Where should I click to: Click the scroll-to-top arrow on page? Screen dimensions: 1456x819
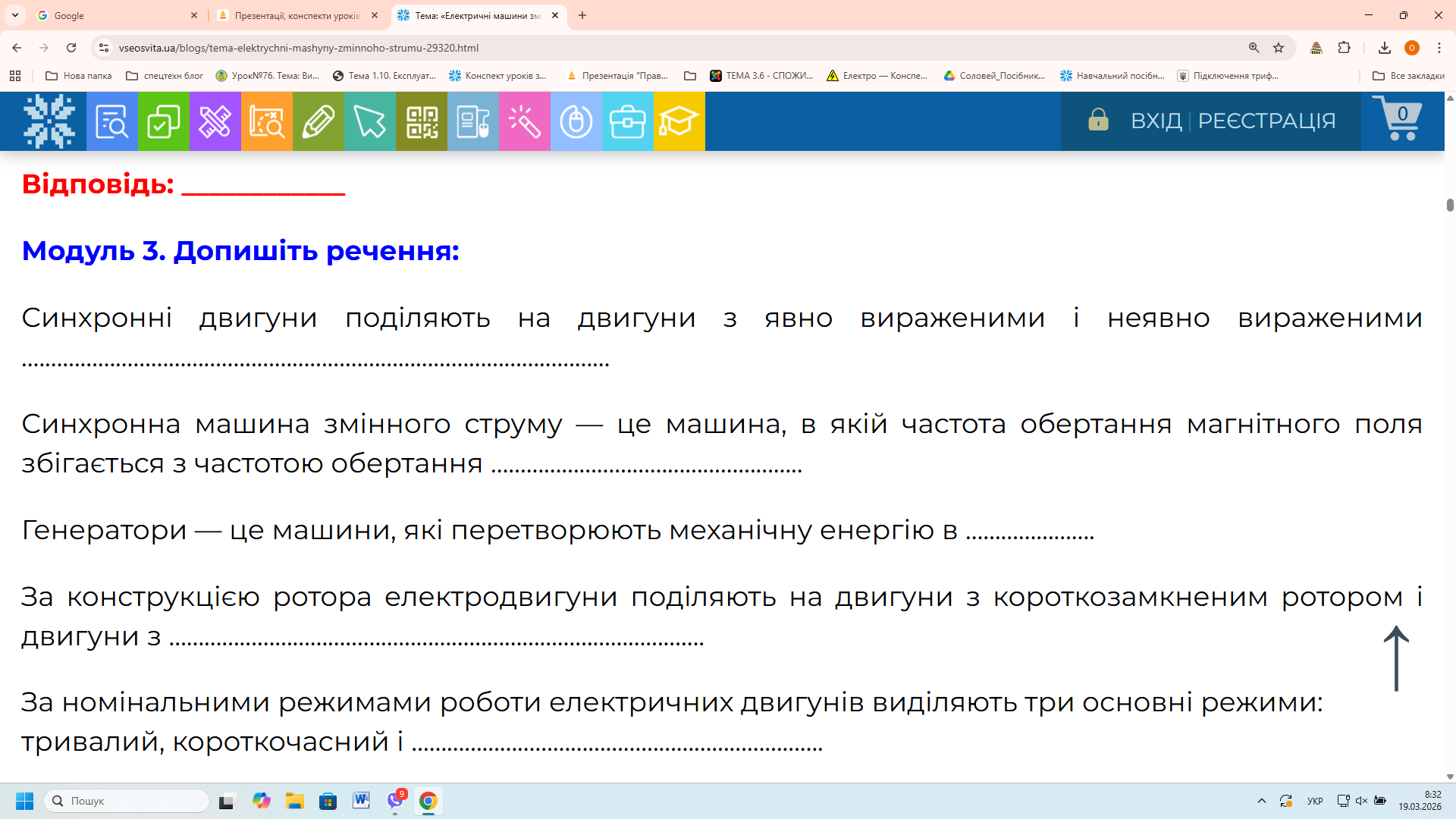click(1396, 658)
